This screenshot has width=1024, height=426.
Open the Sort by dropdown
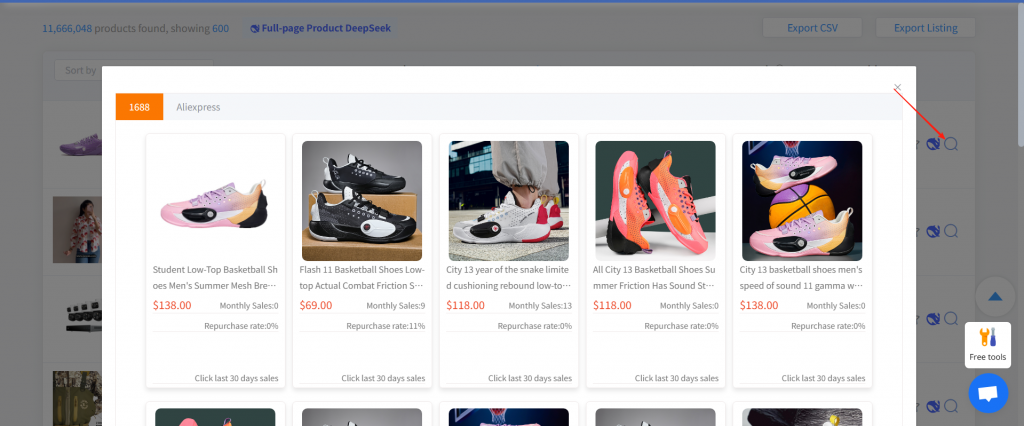click(134, 70)
